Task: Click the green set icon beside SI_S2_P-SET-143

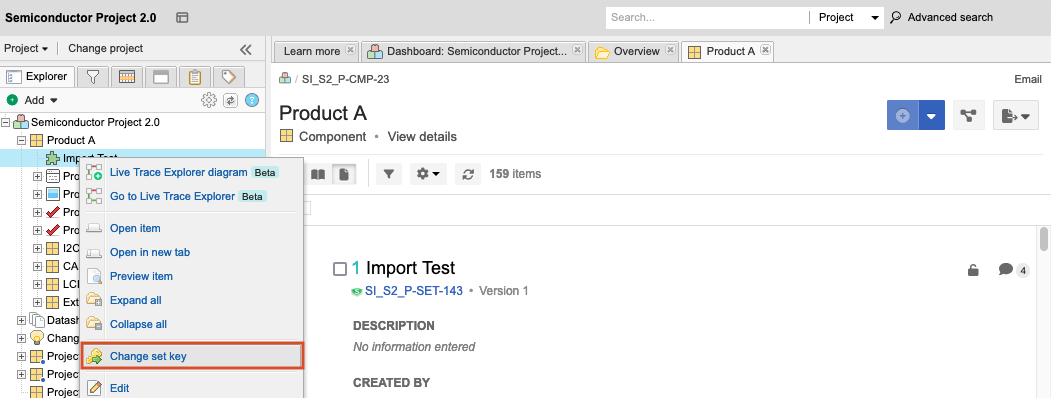Action: (357, 291)
